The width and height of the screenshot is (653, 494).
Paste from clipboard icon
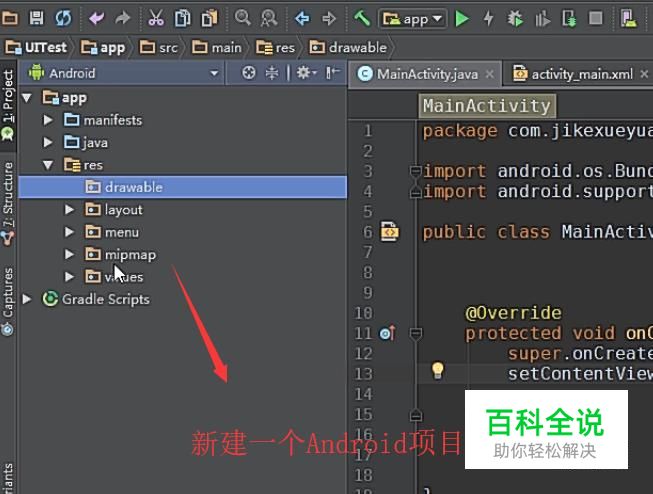point(209,18)
